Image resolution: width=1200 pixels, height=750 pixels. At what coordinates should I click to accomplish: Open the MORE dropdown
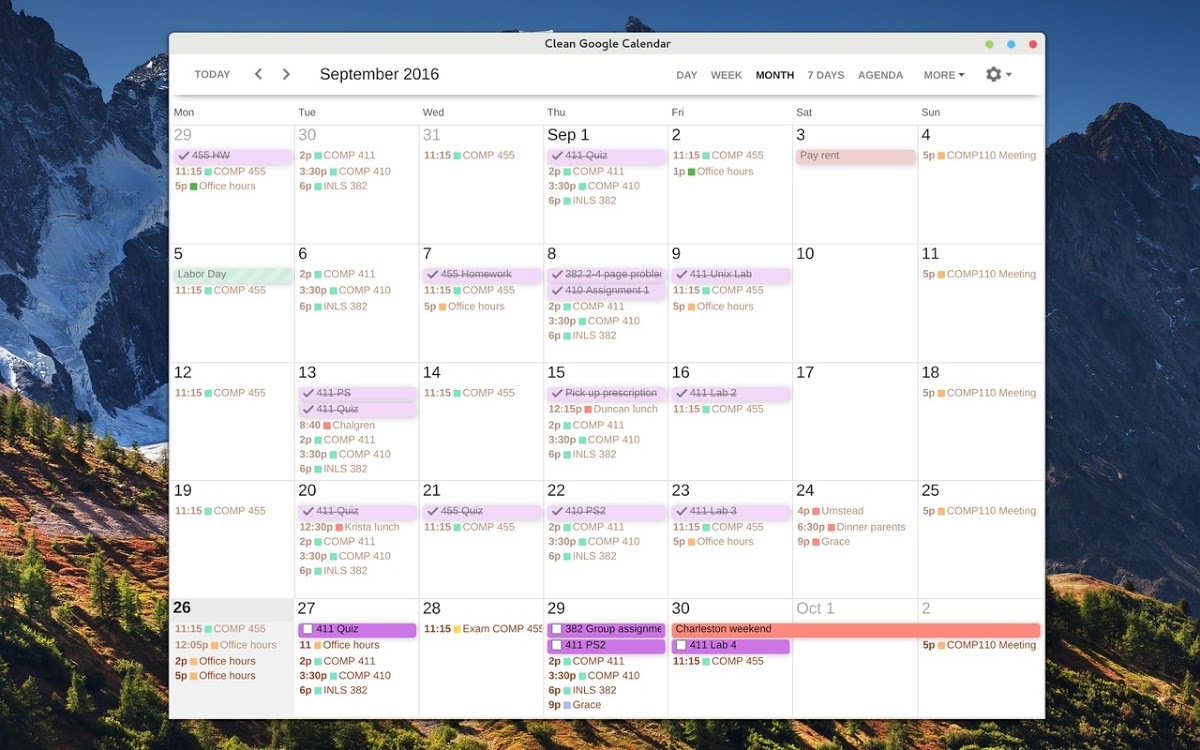(940, 74)
